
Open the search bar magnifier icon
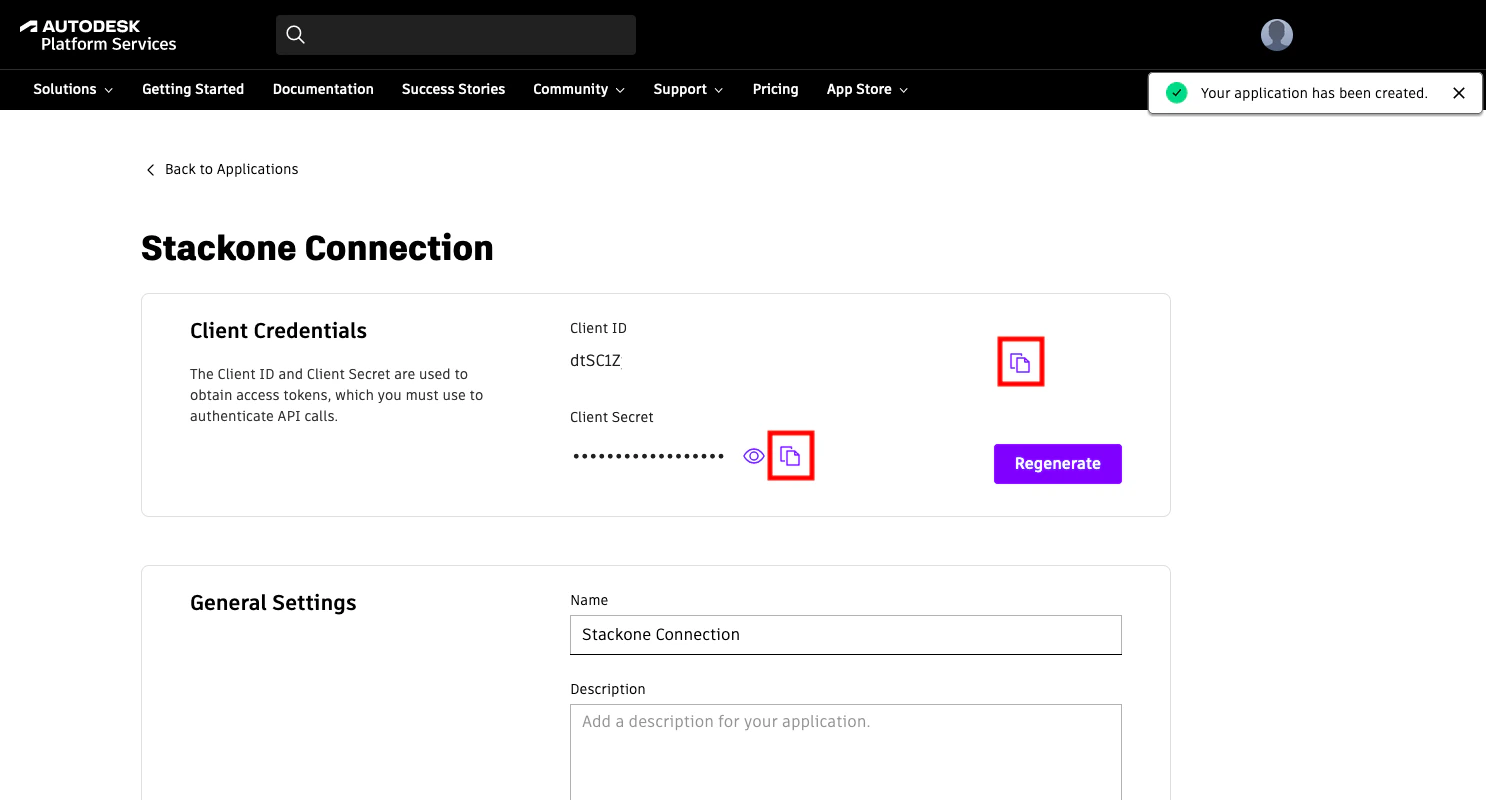tap(295, 34)
